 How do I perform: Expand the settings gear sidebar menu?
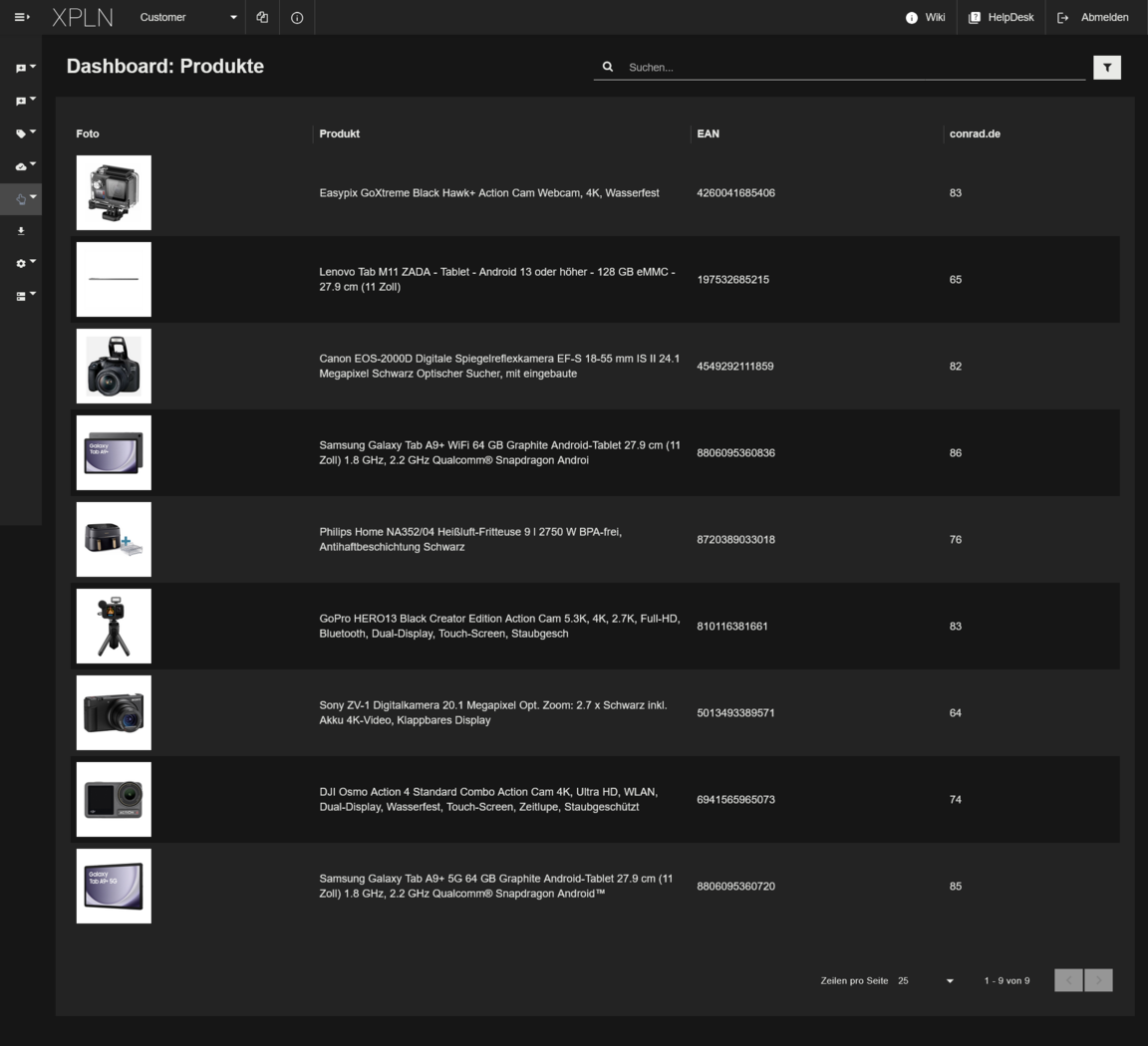[25, 263]
